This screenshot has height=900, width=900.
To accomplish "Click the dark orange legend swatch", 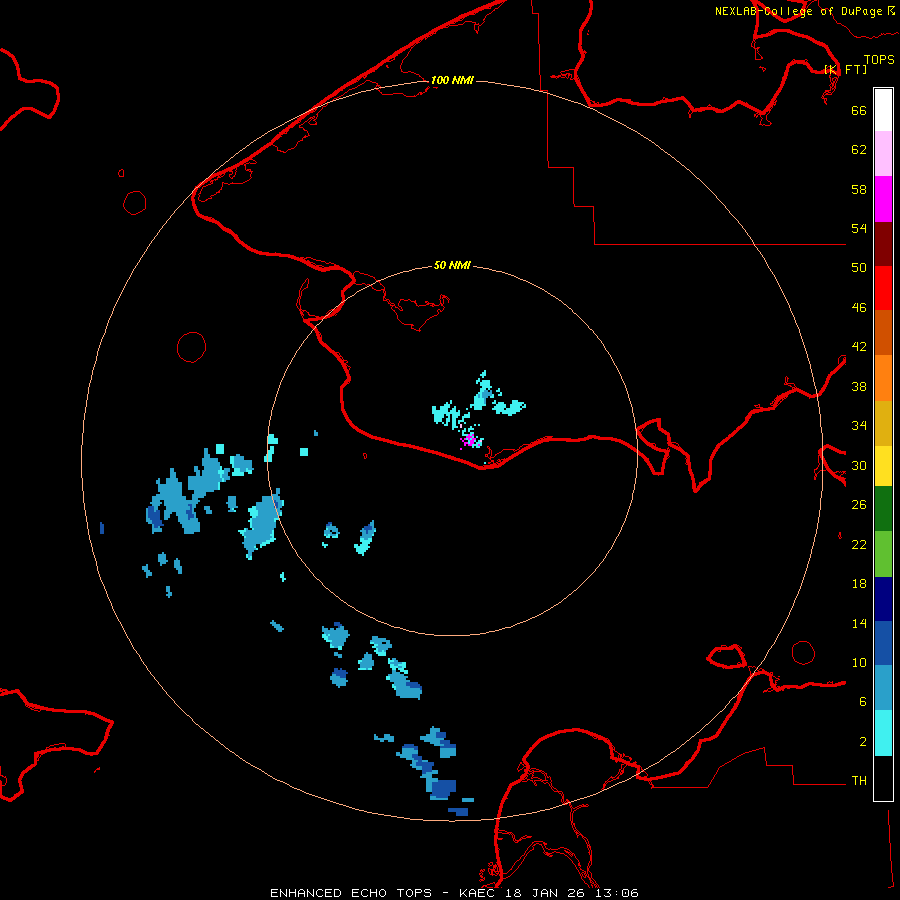I will click(883, 332).
